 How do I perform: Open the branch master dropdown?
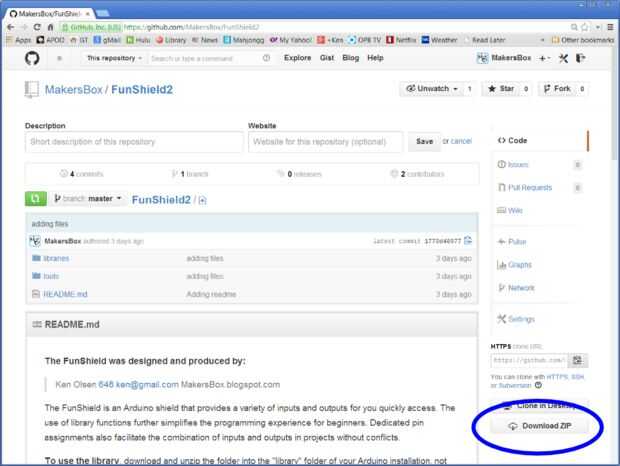88,198
